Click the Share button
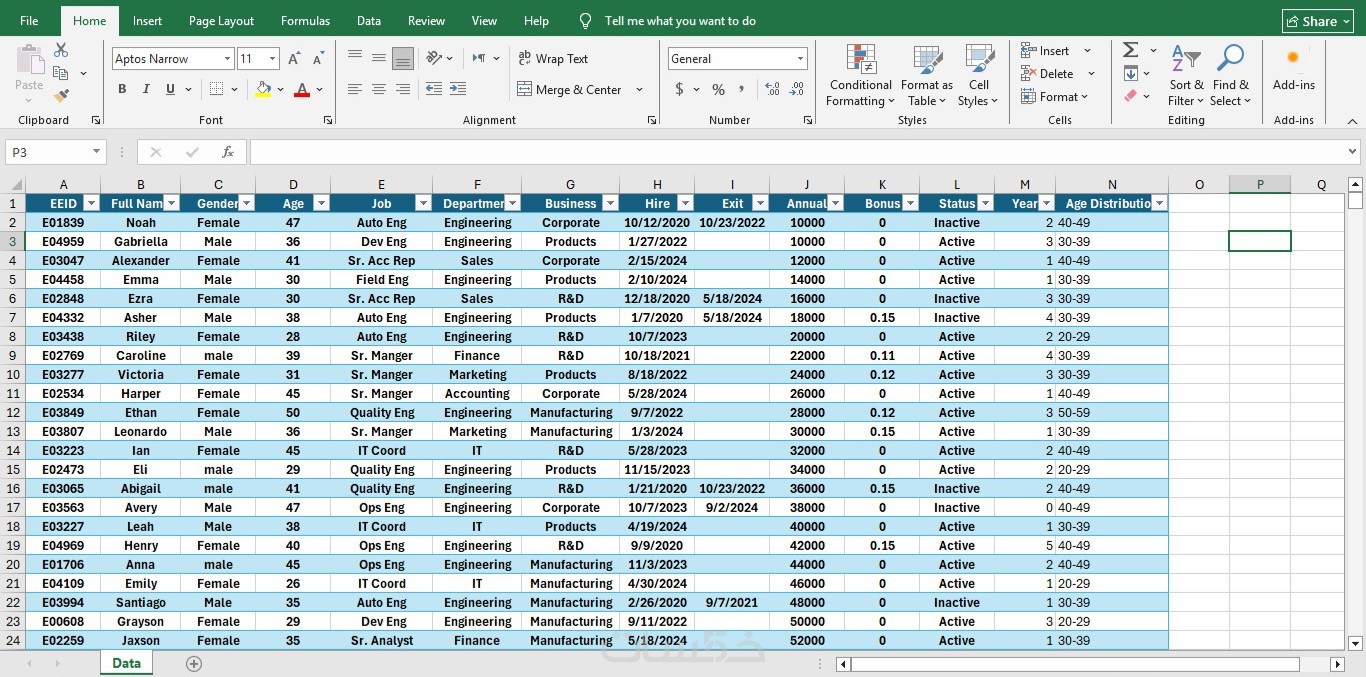The width and height of the screenshot is (1366, 677). tap(1318, 21)
